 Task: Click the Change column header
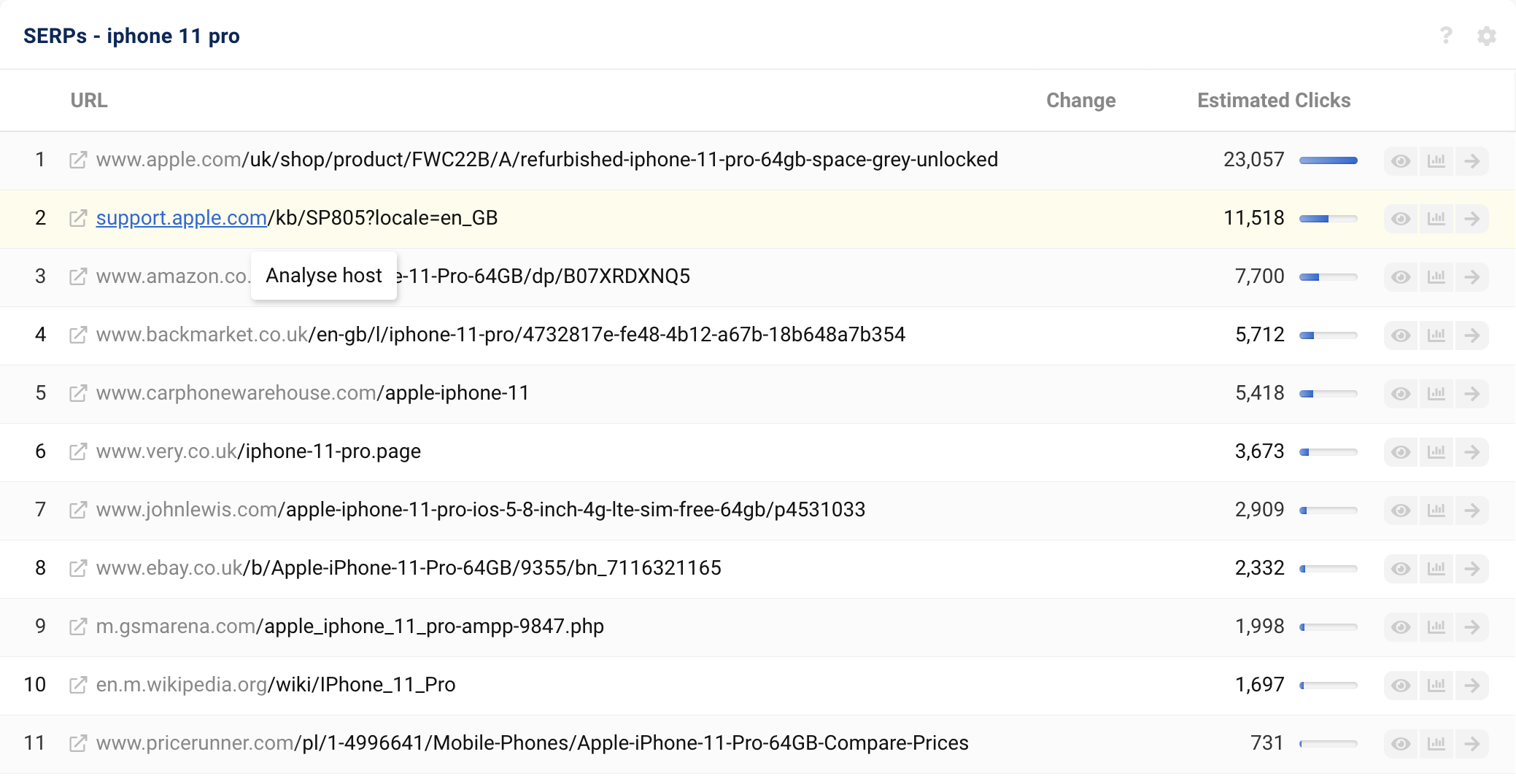[1081, 101]
